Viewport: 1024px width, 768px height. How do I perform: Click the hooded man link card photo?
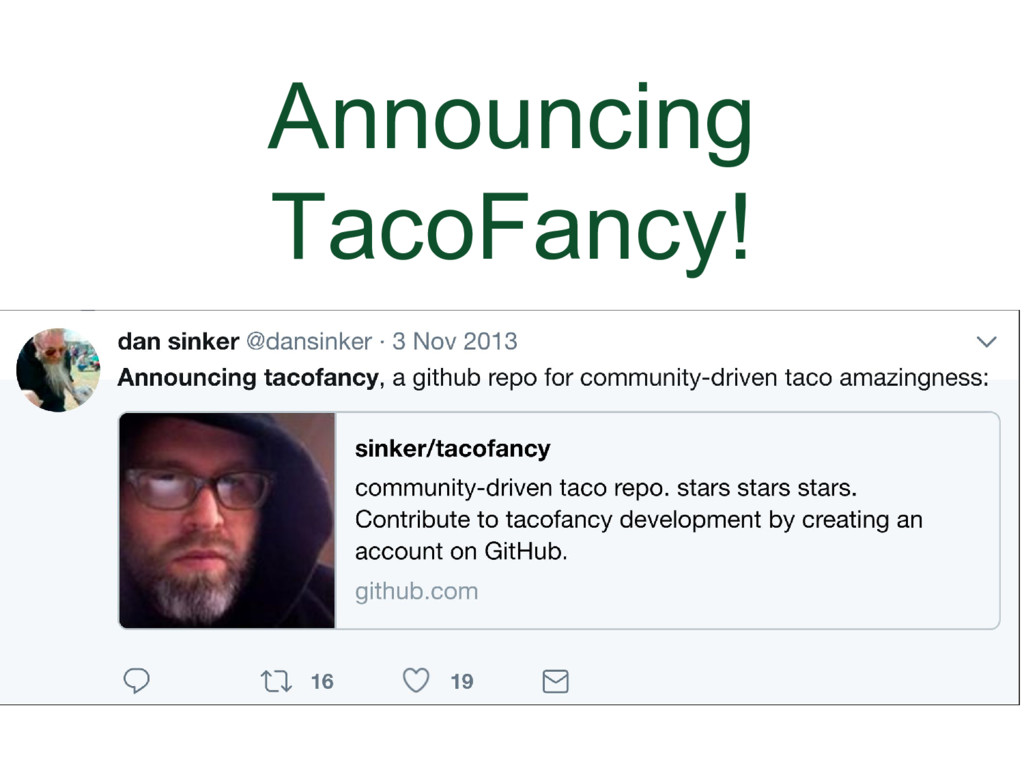227,520
